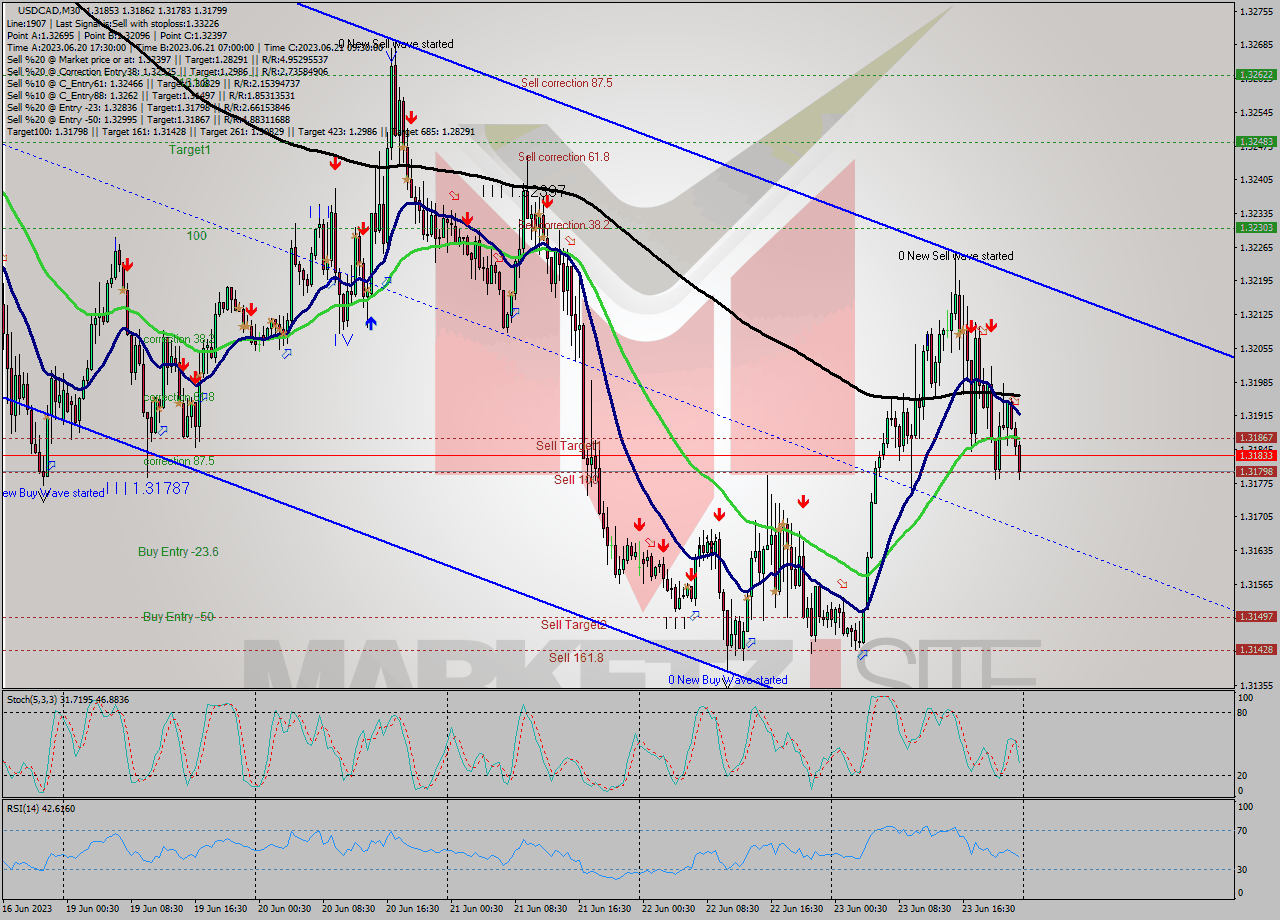Click the 'Sell correction 61.8' label
1280x920 pixels.
point(564,157)
